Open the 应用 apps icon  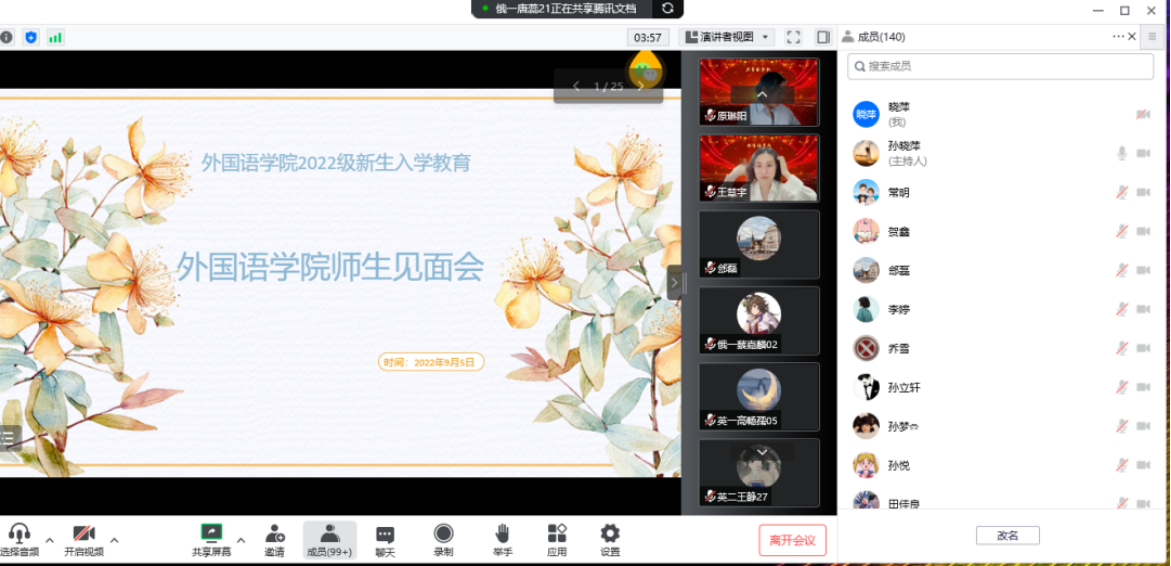point(557,534)
